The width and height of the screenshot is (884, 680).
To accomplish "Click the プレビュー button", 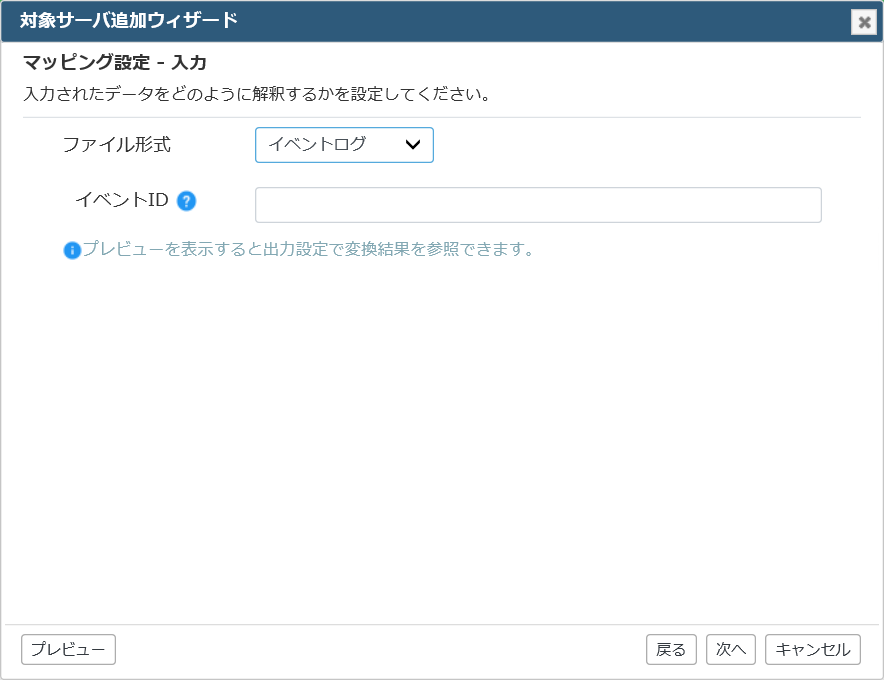I will pyautogui.click(x=68, y=650).
